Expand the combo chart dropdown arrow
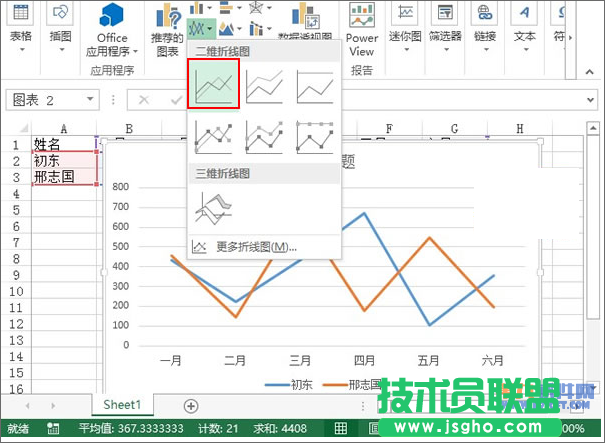 (269, 29)
